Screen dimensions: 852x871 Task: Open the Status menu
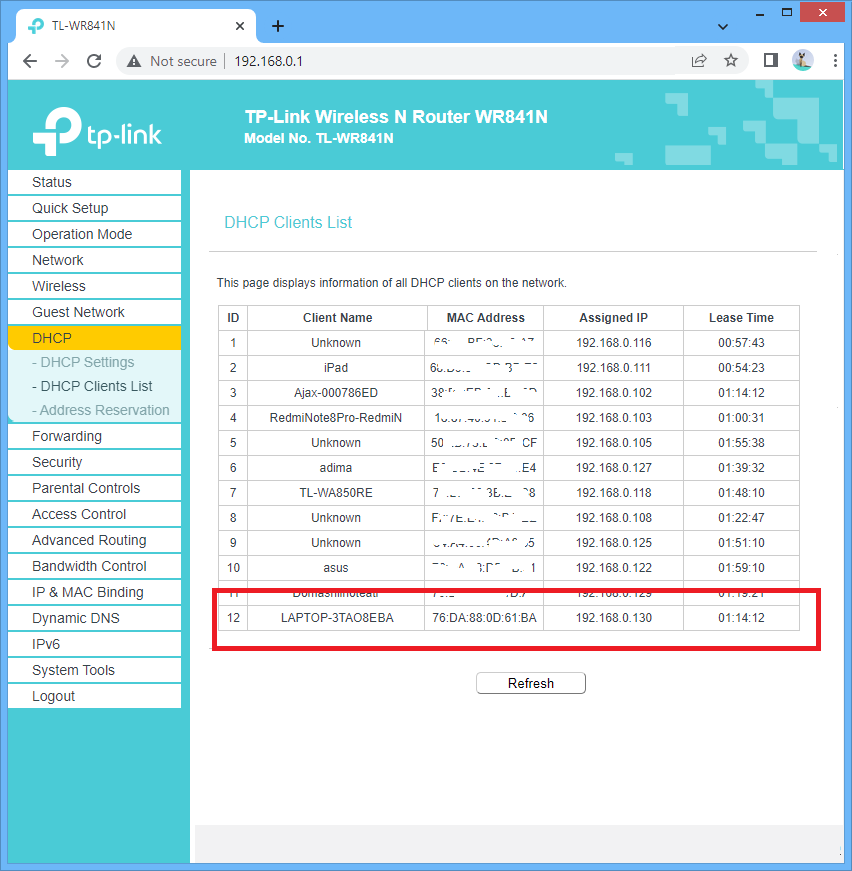94,182
